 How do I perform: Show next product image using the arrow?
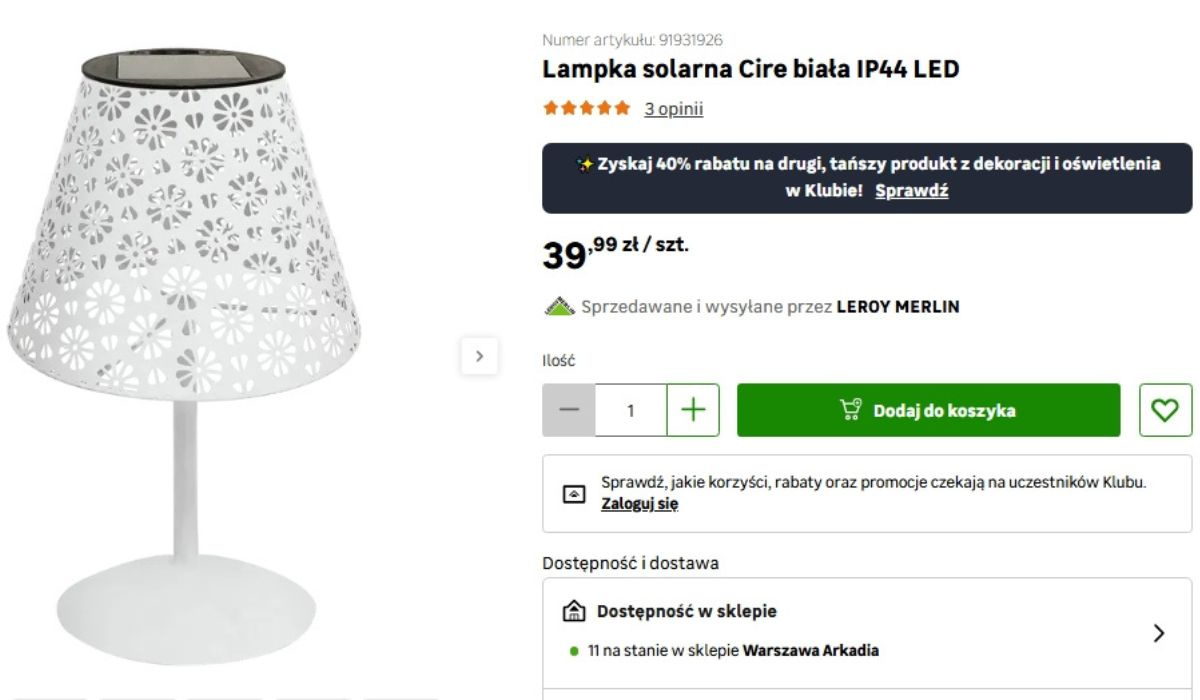[x=479, y=356]
